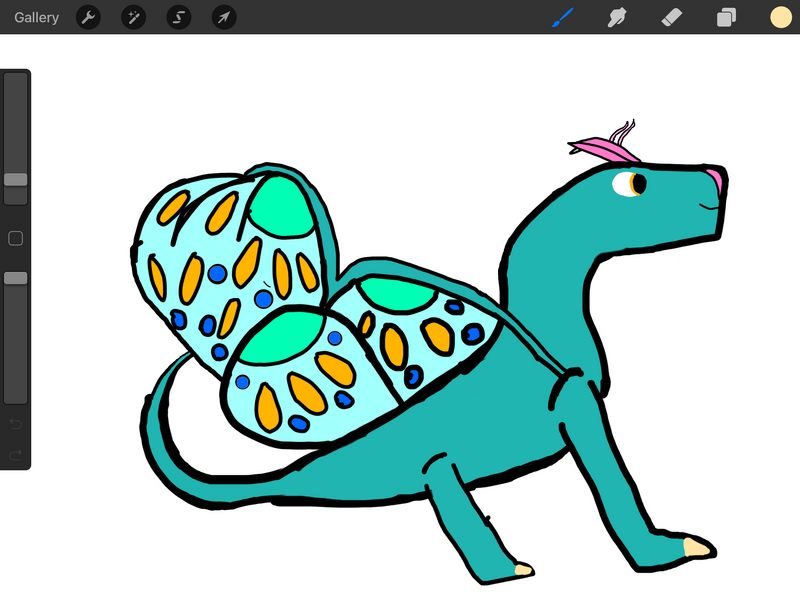This screenshot has width=800, height=600.
Task: Open the active color swatch picker
Action: point(780,17)
